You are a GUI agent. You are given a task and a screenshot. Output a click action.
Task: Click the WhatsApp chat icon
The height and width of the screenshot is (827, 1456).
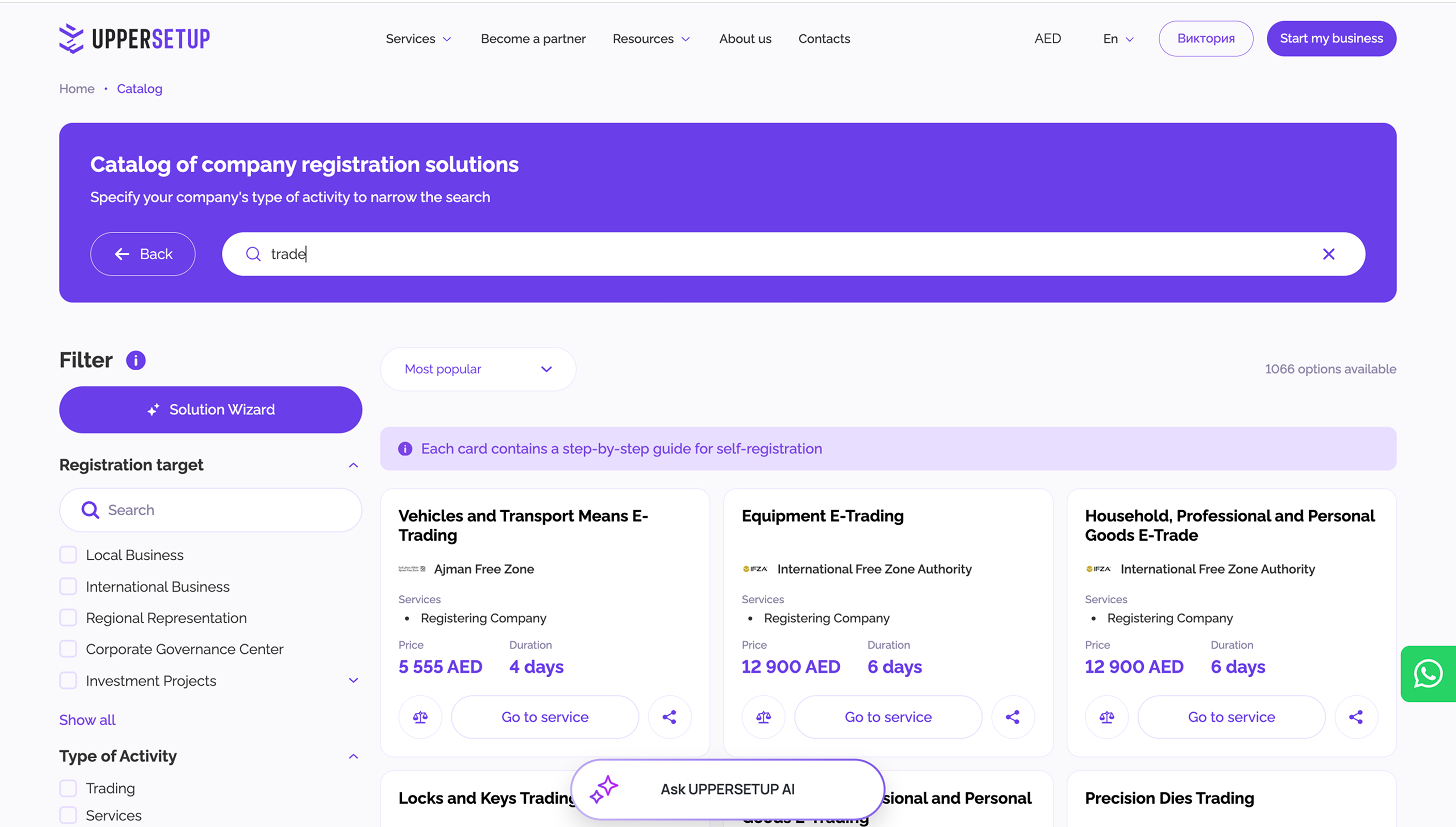1428,673
